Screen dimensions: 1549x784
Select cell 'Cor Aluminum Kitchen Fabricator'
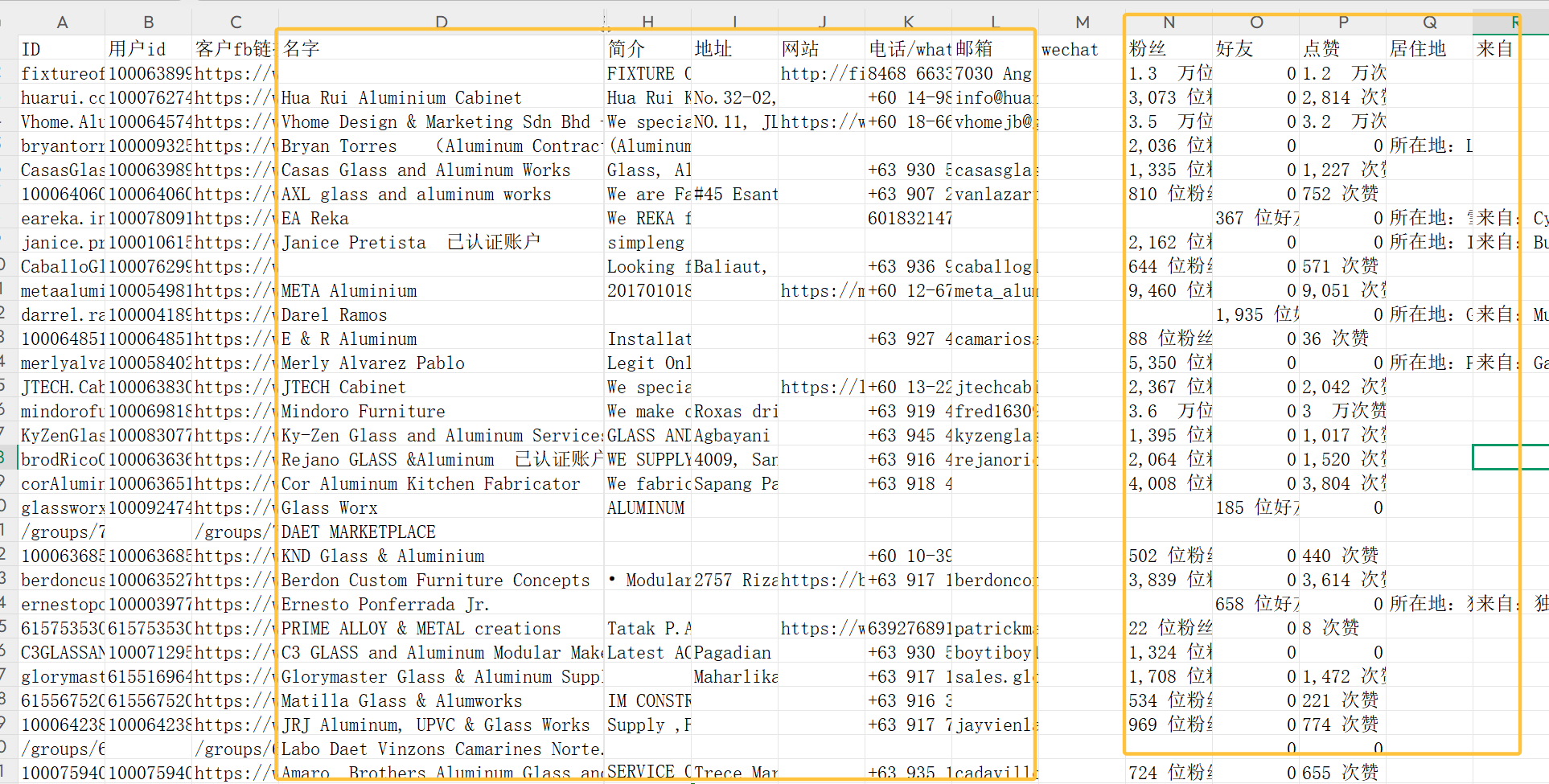point(442,483)
